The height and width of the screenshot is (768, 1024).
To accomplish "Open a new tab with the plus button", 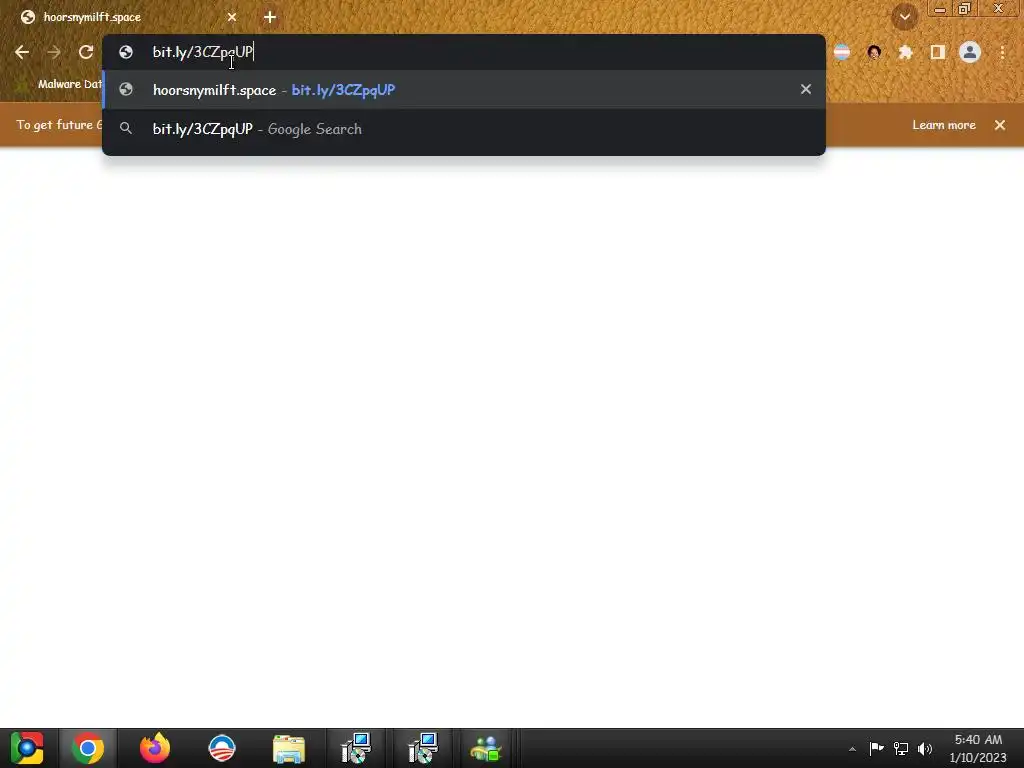I will [270, 17].
